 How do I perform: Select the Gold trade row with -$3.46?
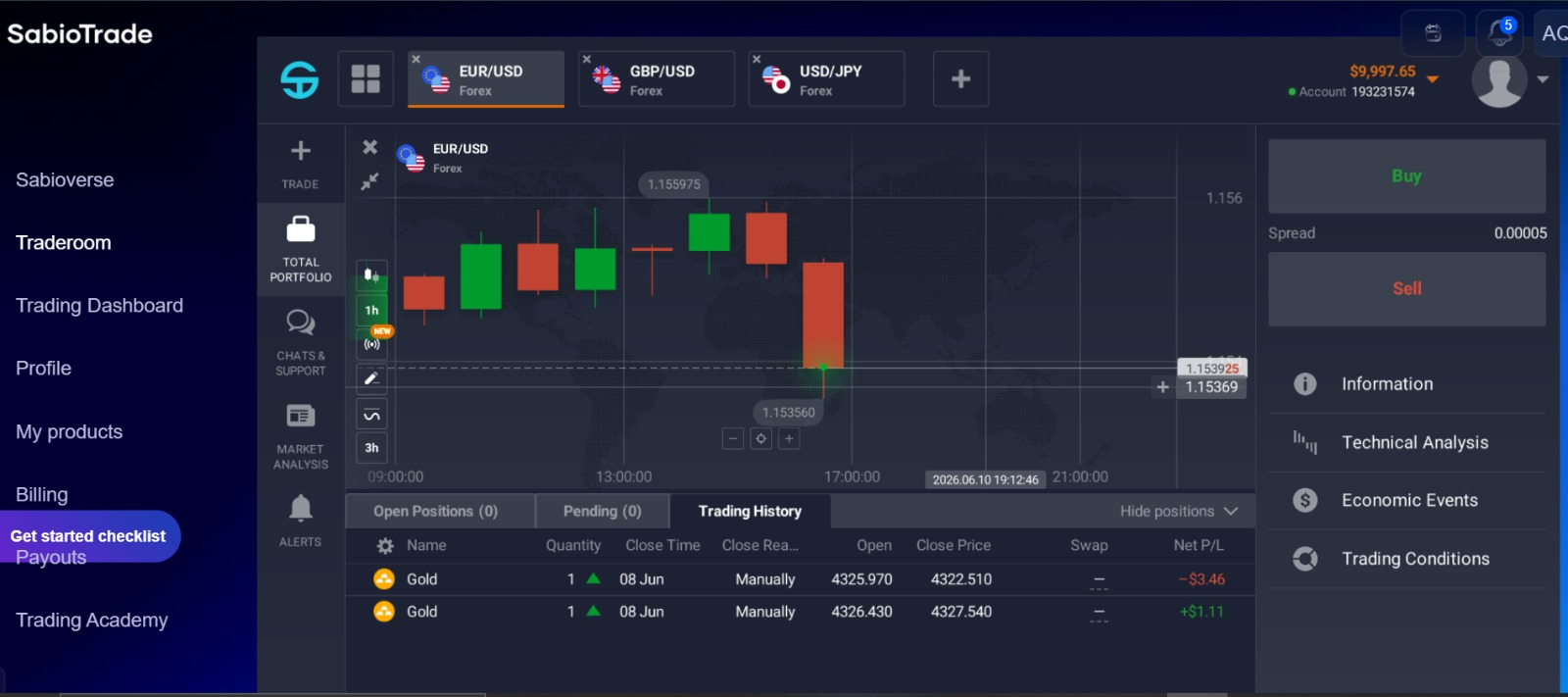[800, 579]
